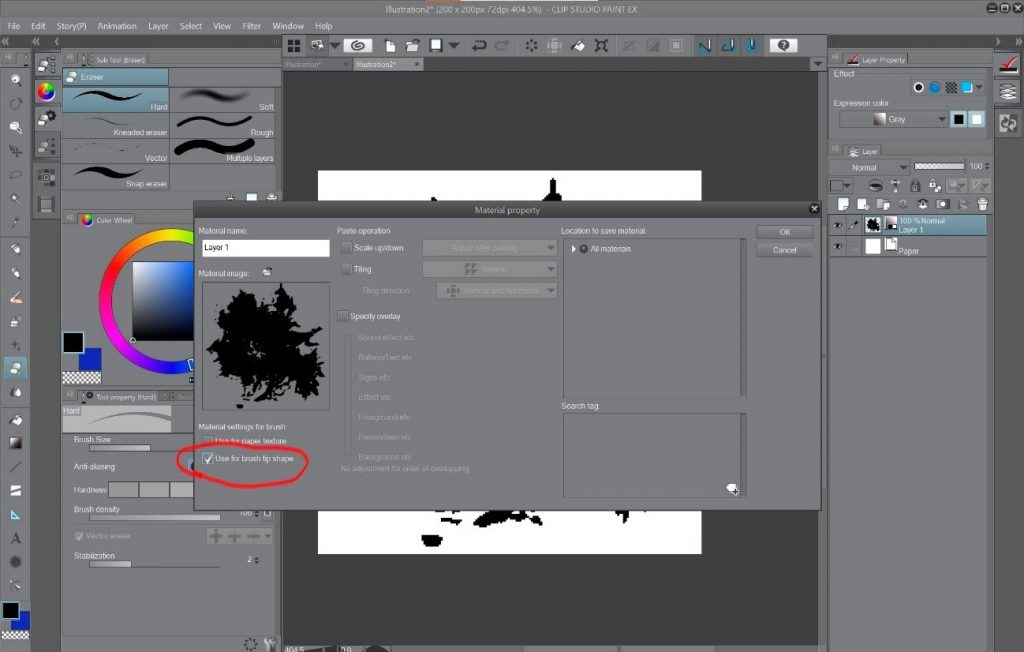Enable the Tiling checkbox

point(346,269)
